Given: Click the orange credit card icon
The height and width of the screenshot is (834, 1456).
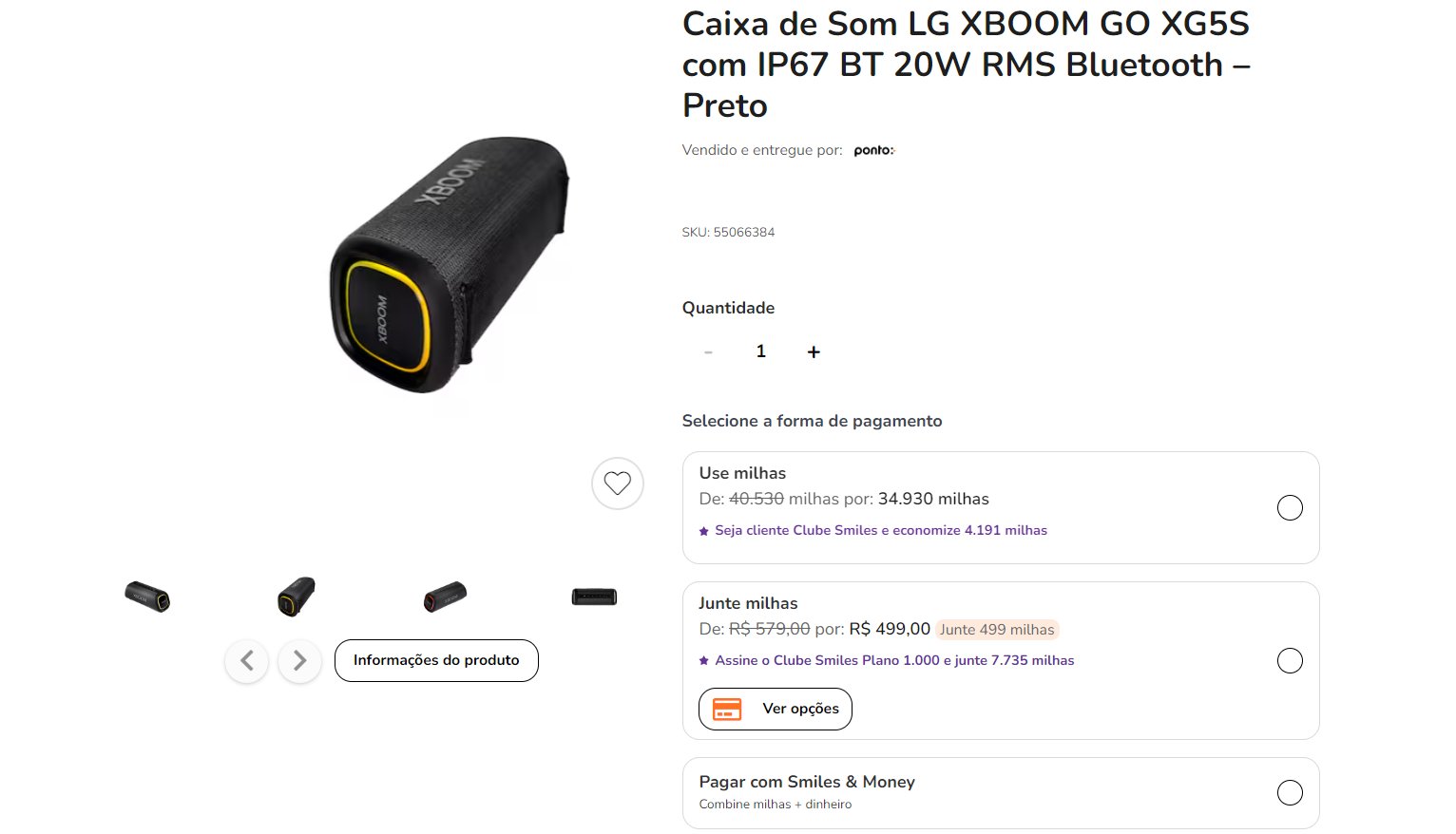Looking at the screenshot, I should tap(727, 709).
